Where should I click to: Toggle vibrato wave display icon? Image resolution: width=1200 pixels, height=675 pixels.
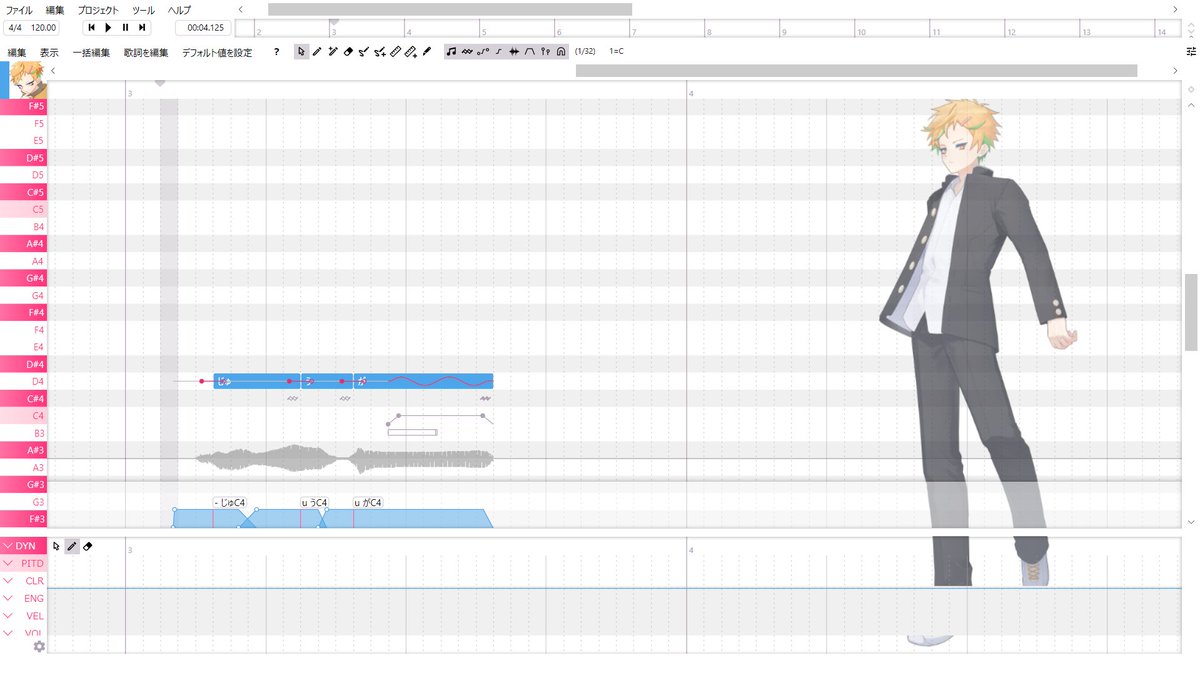467,51
